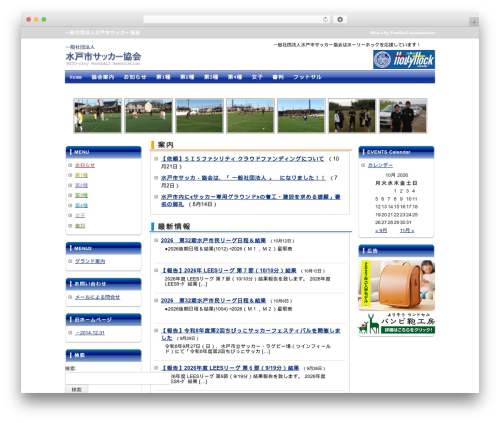This screenshot has width=500, height=423.
Task: Open a new browser tab with the plus button
Action: [x=474, y=22]
